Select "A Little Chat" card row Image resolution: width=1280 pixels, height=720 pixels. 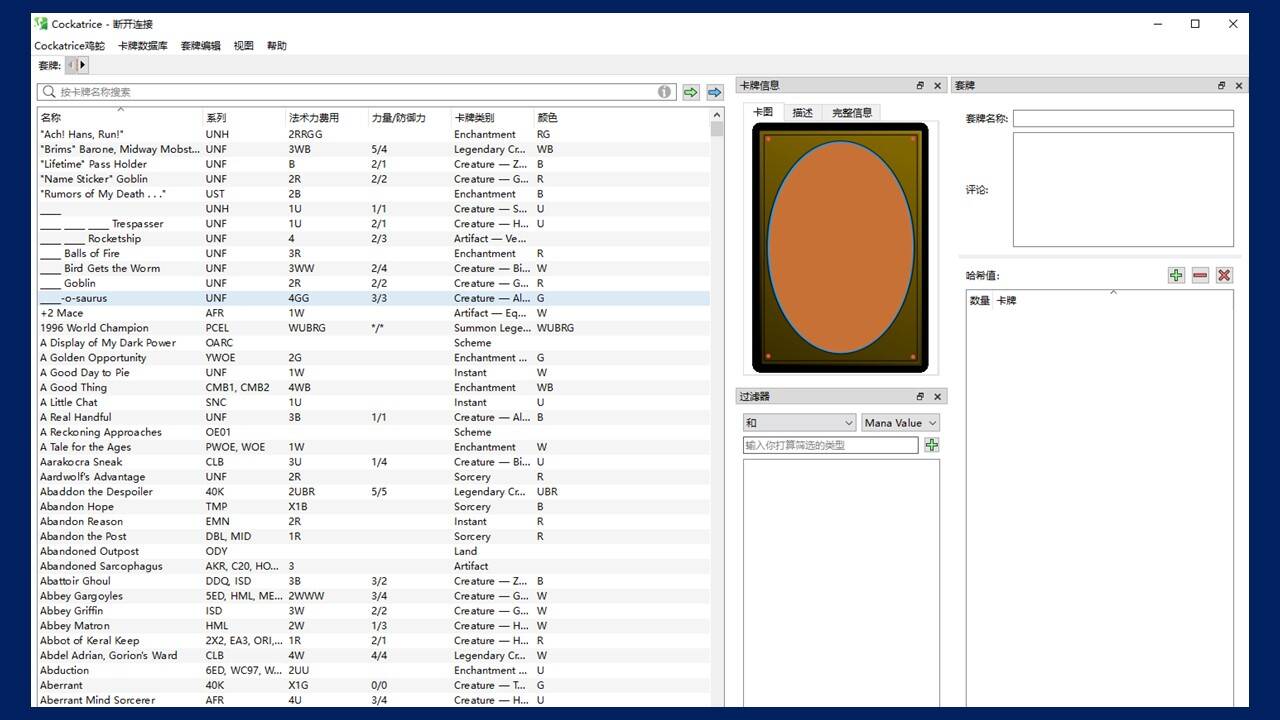(x=373, y=402)
